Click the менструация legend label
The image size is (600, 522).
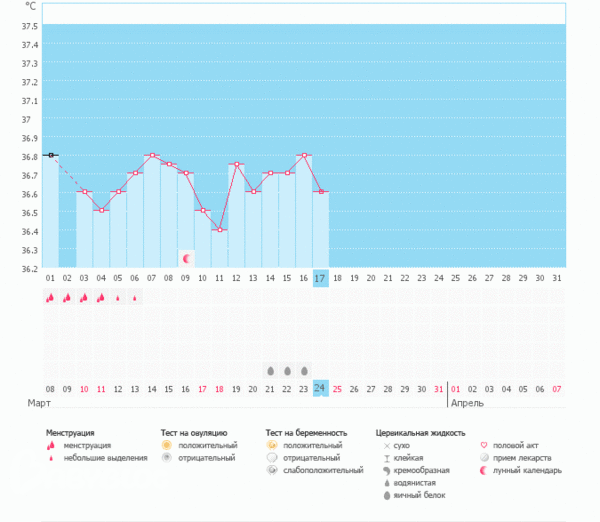(87, 445)
